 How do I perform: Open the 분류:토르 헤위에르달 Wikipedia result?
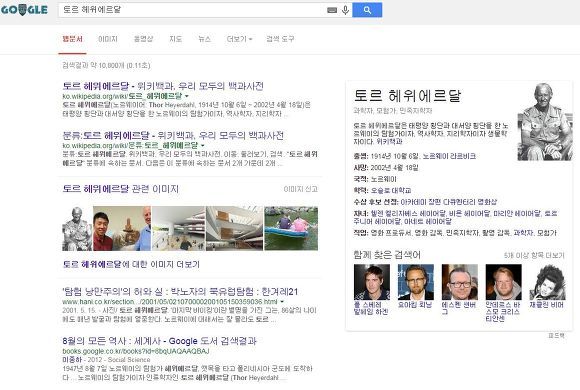173,135
